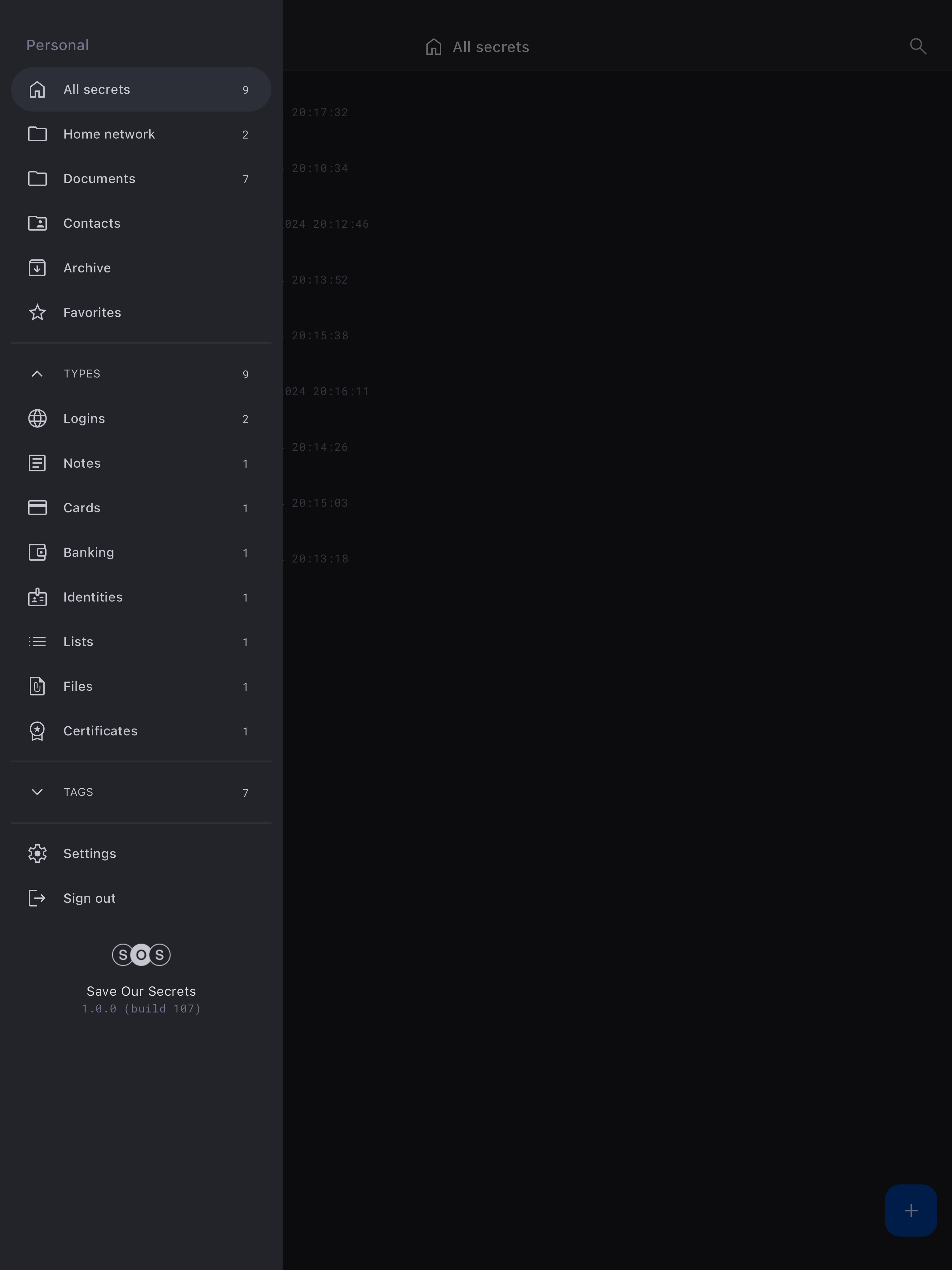Image resolution: width=952 pixels, height=1270 pixels.
Task: Sign out of the account
Action: 89,898
